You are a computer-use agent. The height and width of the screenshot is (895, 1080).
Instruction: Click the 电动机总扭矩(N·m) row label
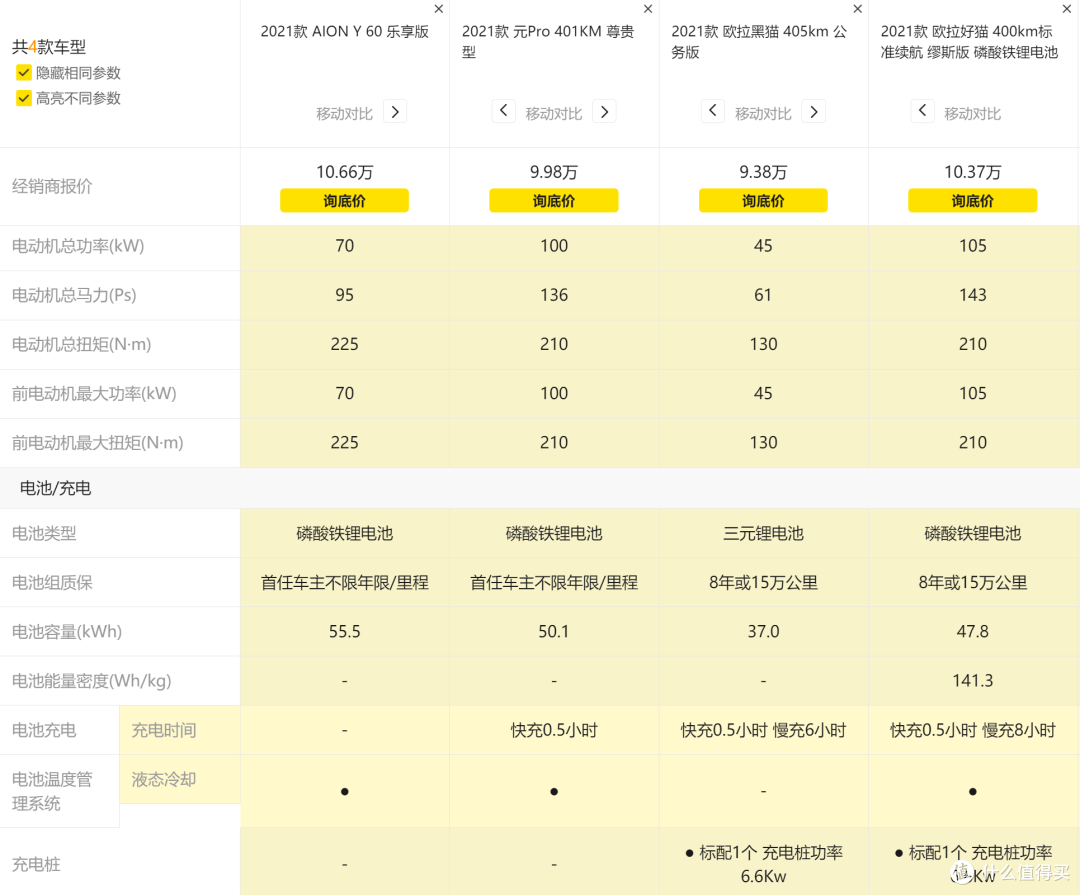click(81, 344)
